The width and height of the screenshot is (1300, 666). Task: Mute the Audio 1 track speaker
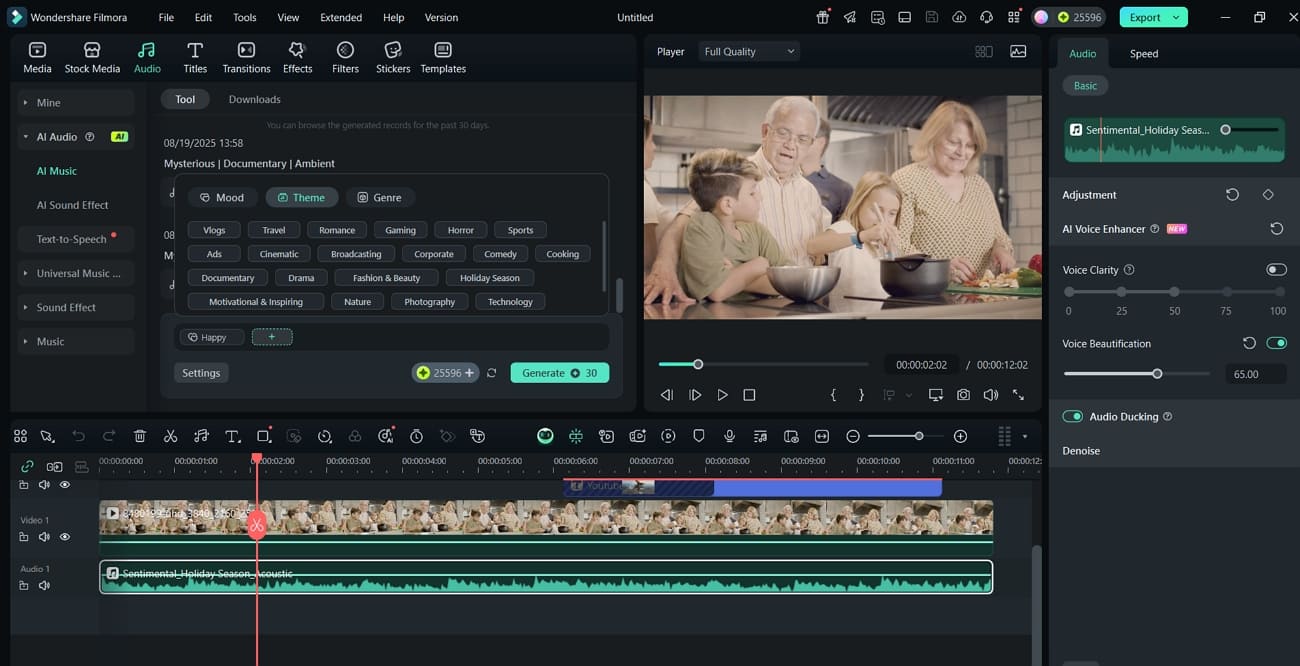[44, 585]
